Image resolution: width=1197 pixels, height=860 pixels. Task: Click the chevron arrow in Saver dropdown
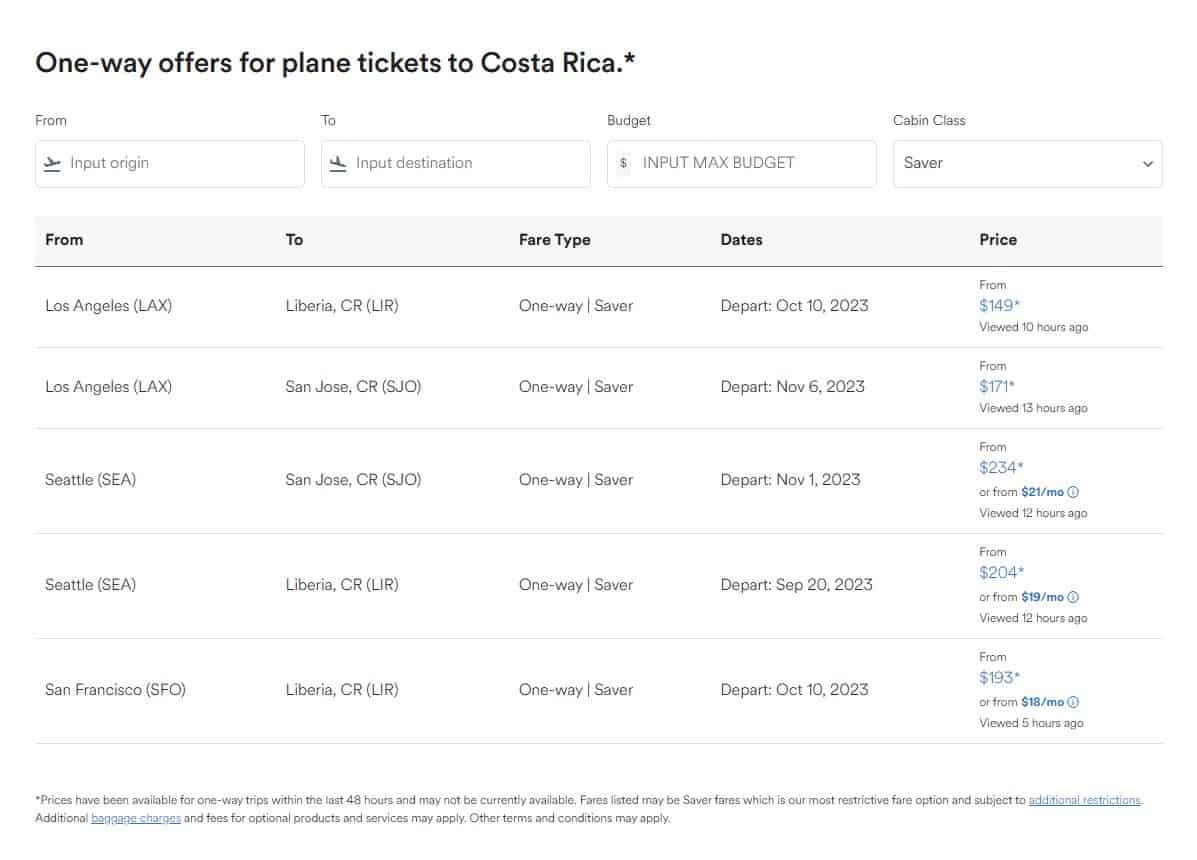point(1147,164)
